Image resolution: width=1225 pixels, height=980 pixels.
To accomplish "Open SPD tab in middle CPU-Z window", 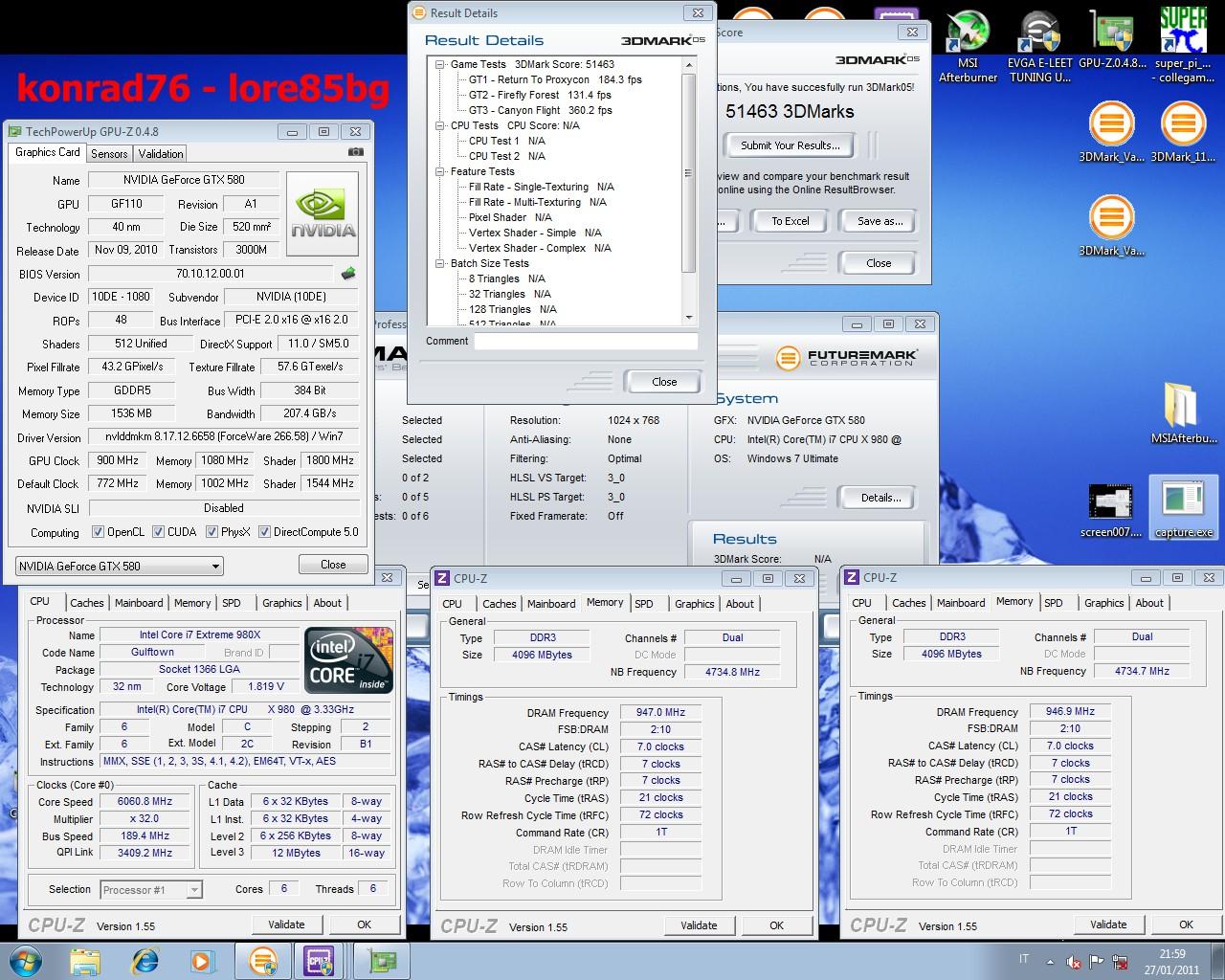I will pos(644,604).
